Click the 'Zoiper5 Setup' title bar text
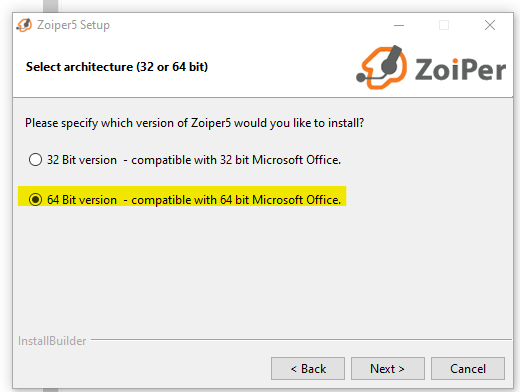Screen dimensions: 520x392 pos(73,25)
